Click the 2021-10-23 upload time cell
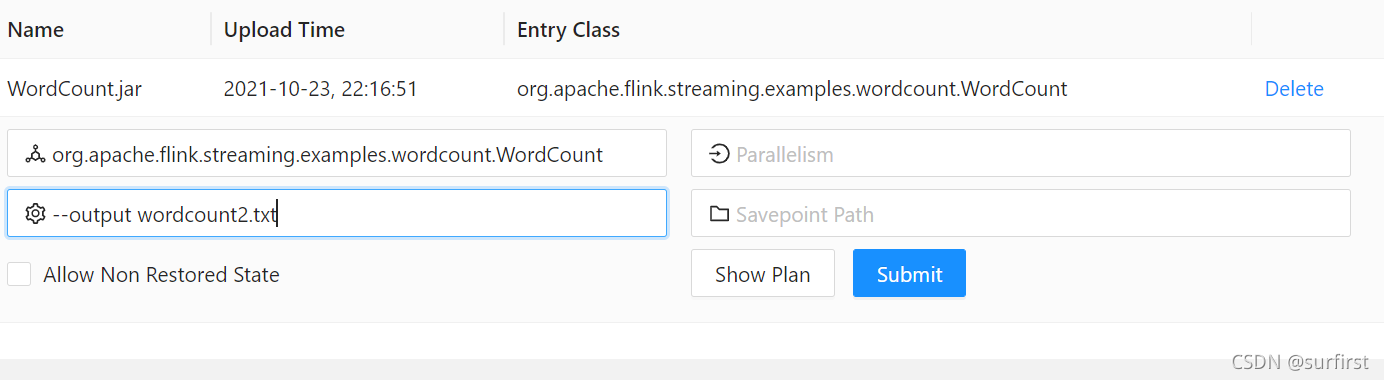The image size is (1384, 380). click(320, 89)
